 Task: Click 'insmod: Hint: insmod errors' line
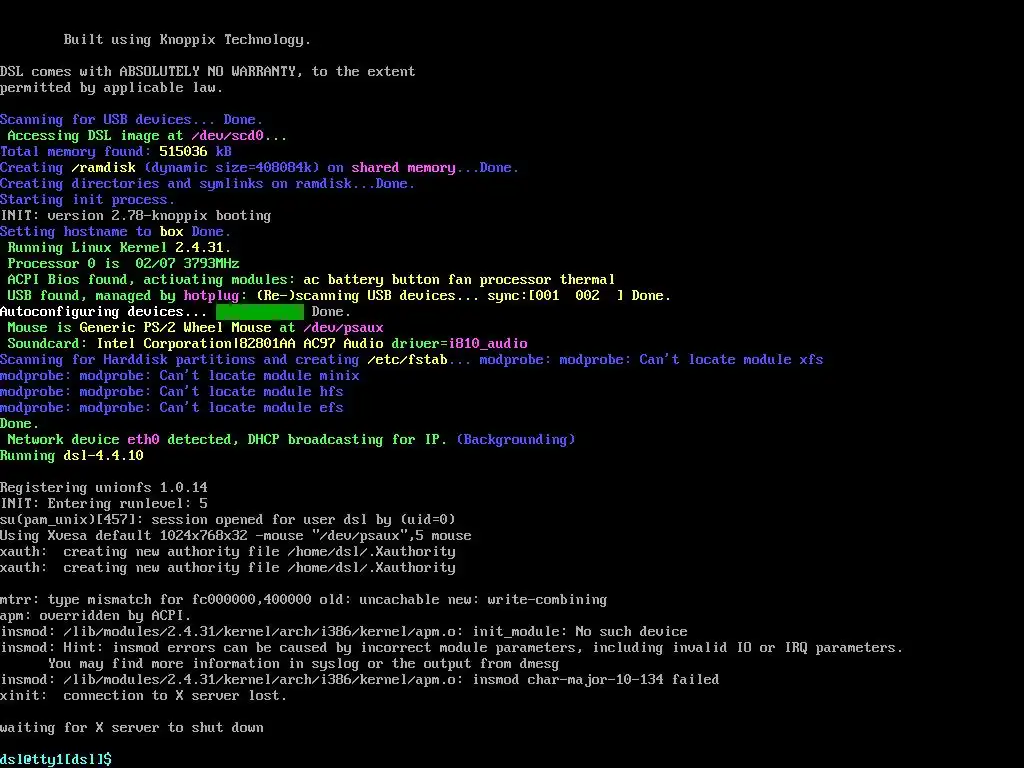tap(451, 648)
